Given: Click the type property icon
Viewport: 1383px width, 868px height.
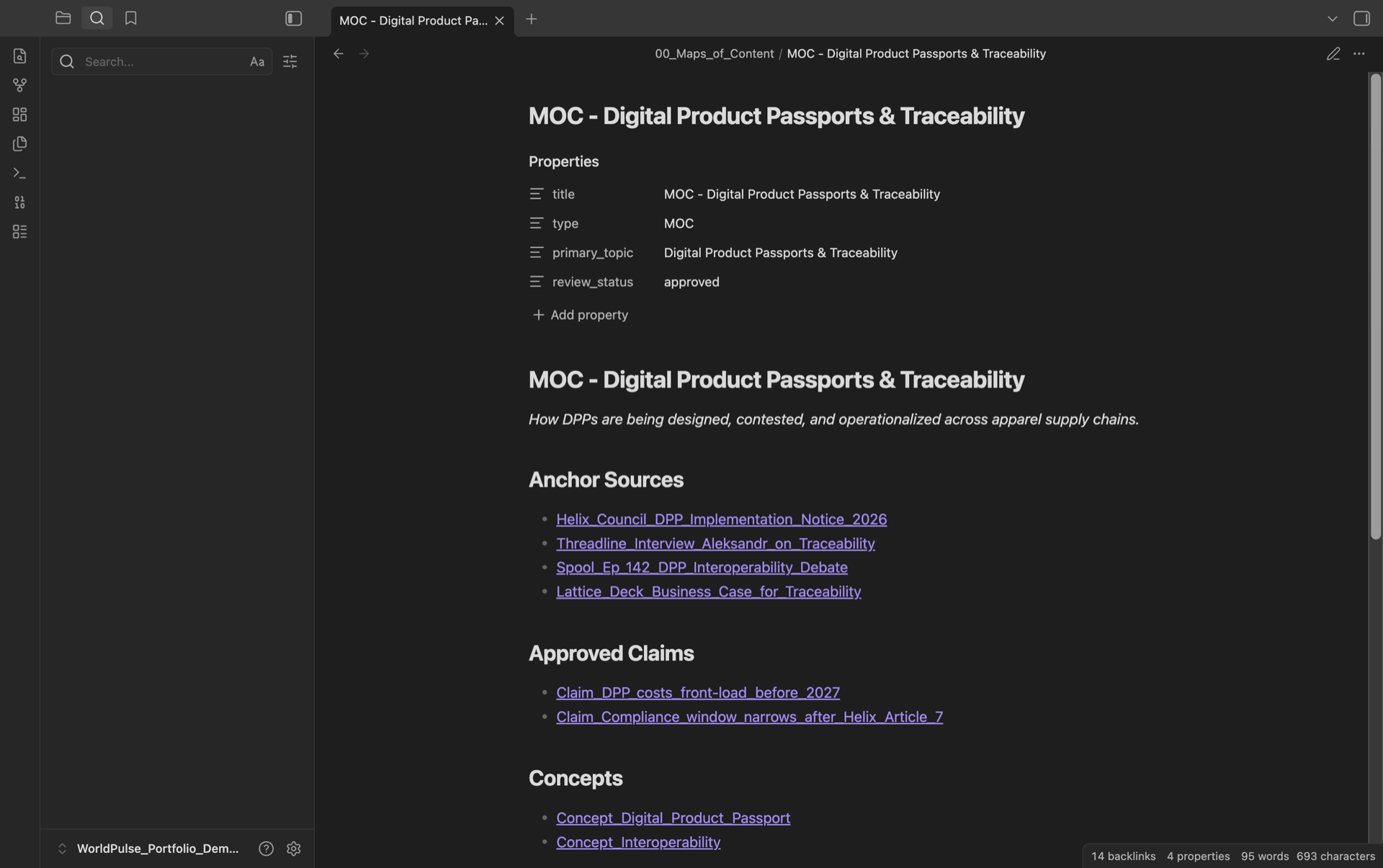Looking at the screenshot, I should [536, 223].
